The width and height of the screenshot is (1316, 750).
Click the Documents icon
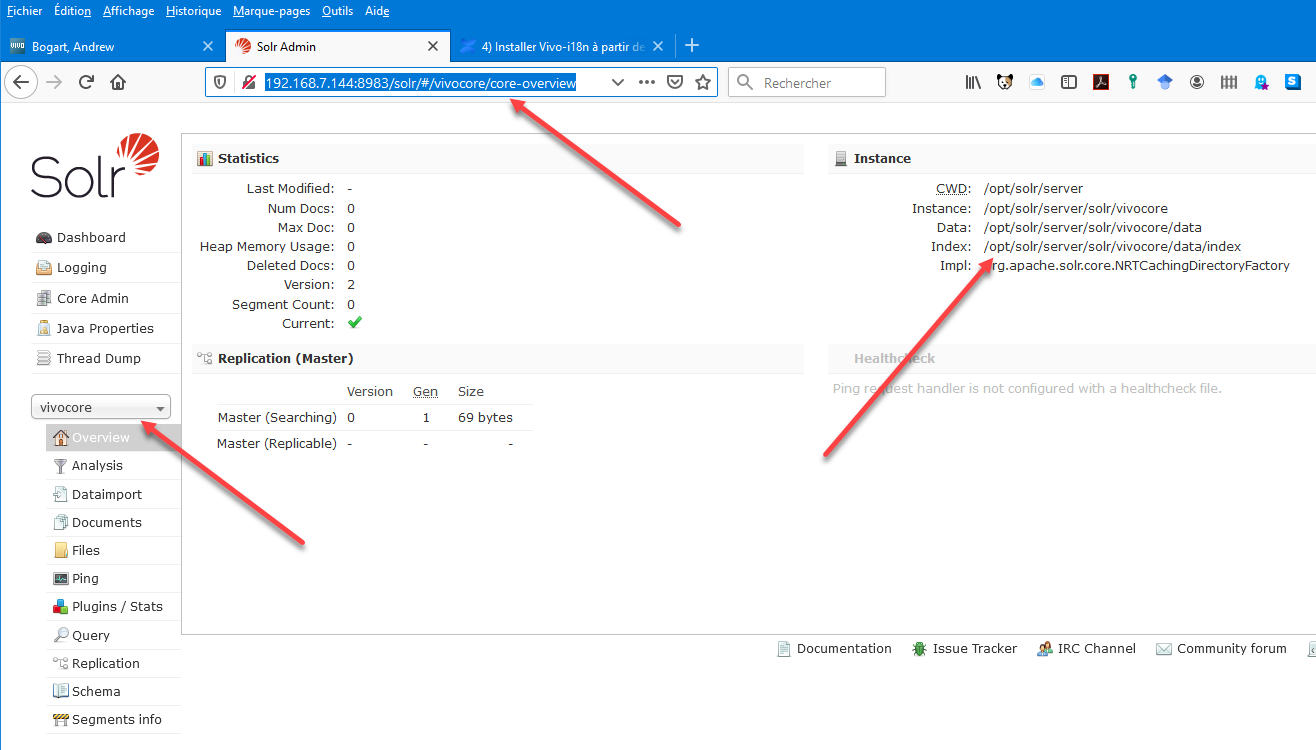click(x=61, y=522)
